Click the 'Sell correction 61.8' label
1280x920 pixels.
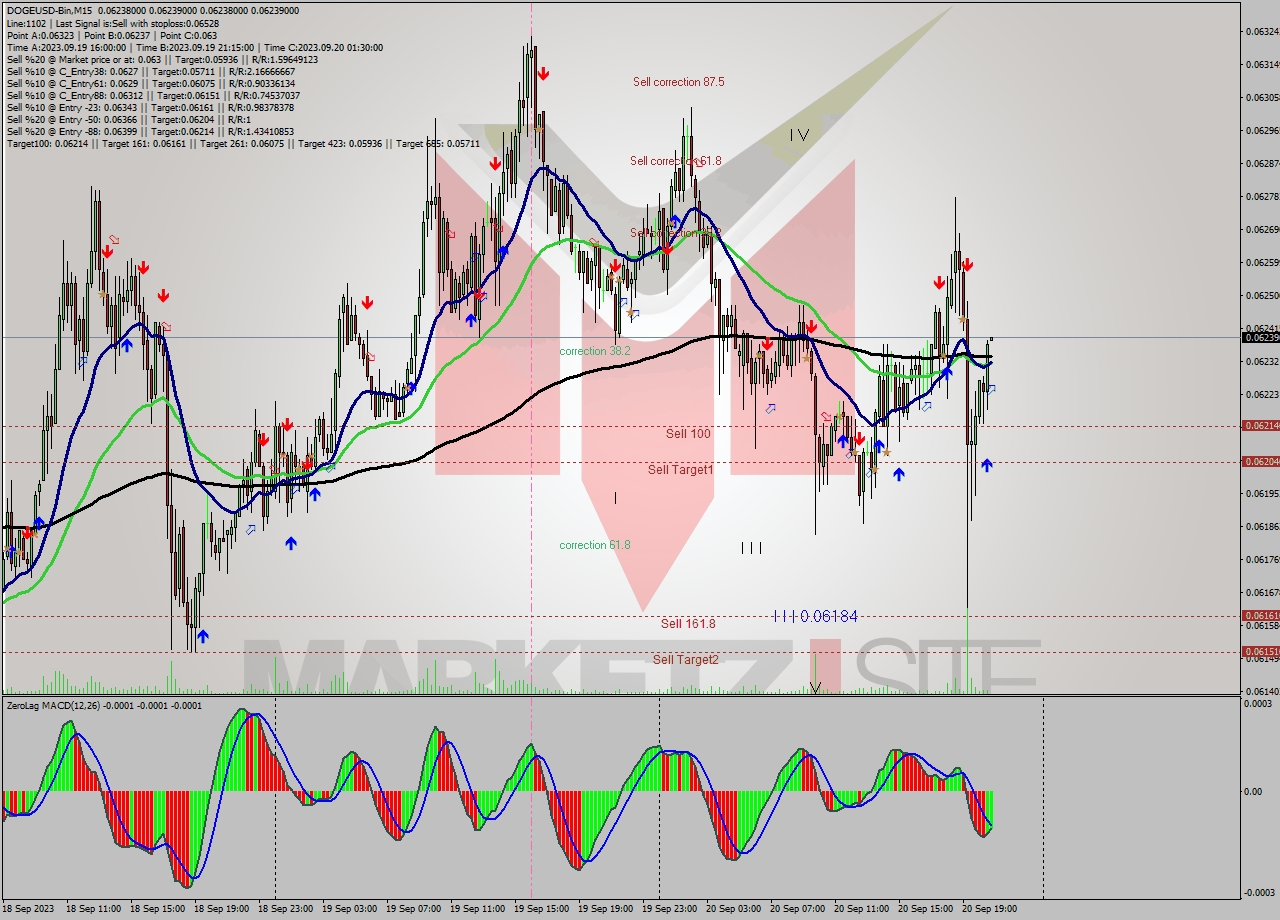[675, 160]
